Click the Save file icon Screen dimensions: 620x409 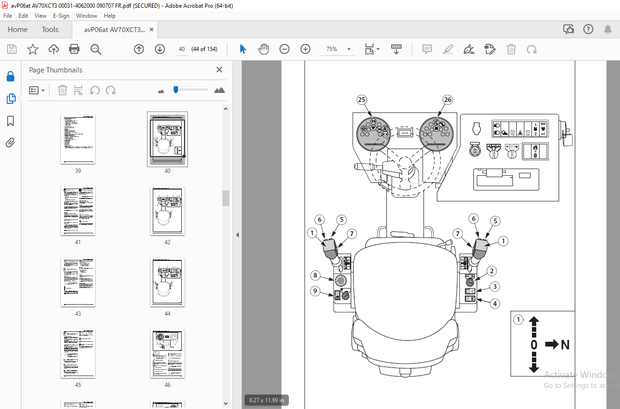[12, 49]
